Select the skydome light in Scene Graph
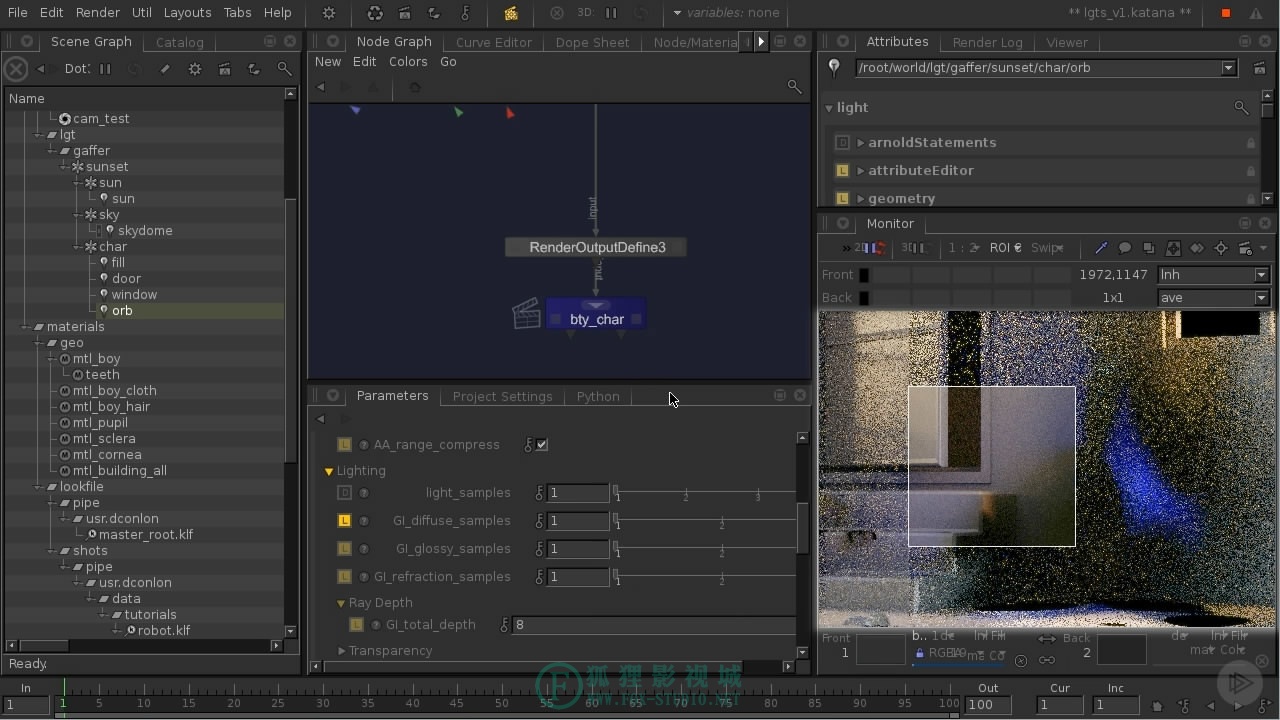Image resolution: width=1280 pixels, height=720 pixels. 145,231
